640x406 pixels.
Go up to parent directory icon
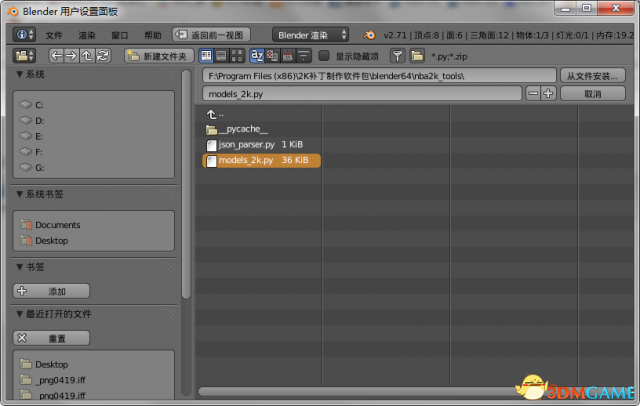[x=87, y=56]
